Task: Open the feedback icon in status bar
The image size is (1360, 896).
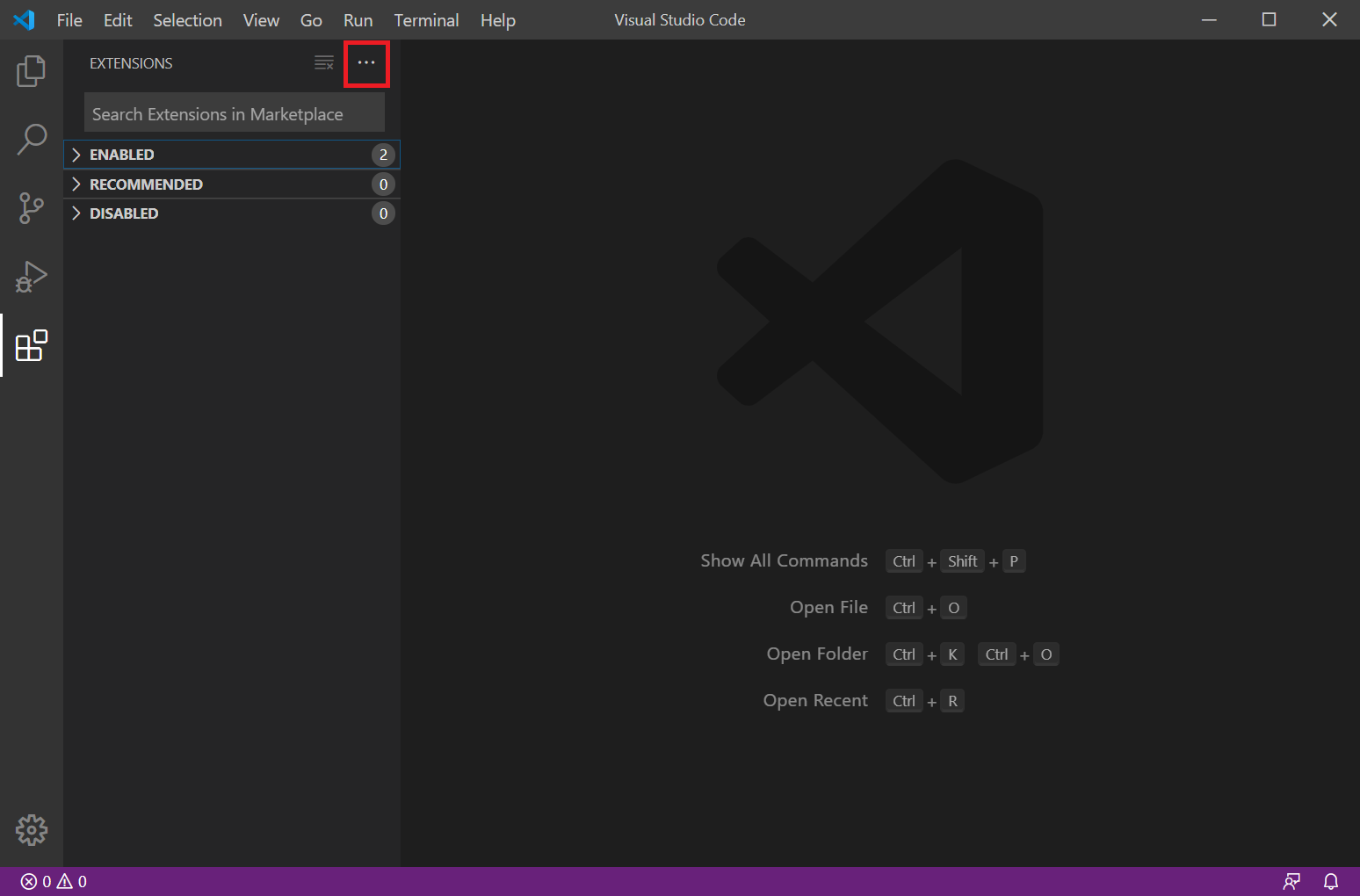Action: 1291,881
